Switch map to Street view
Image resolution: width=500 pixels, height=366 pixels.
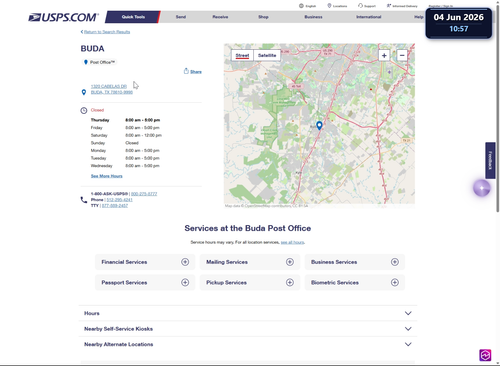point(242,55)
